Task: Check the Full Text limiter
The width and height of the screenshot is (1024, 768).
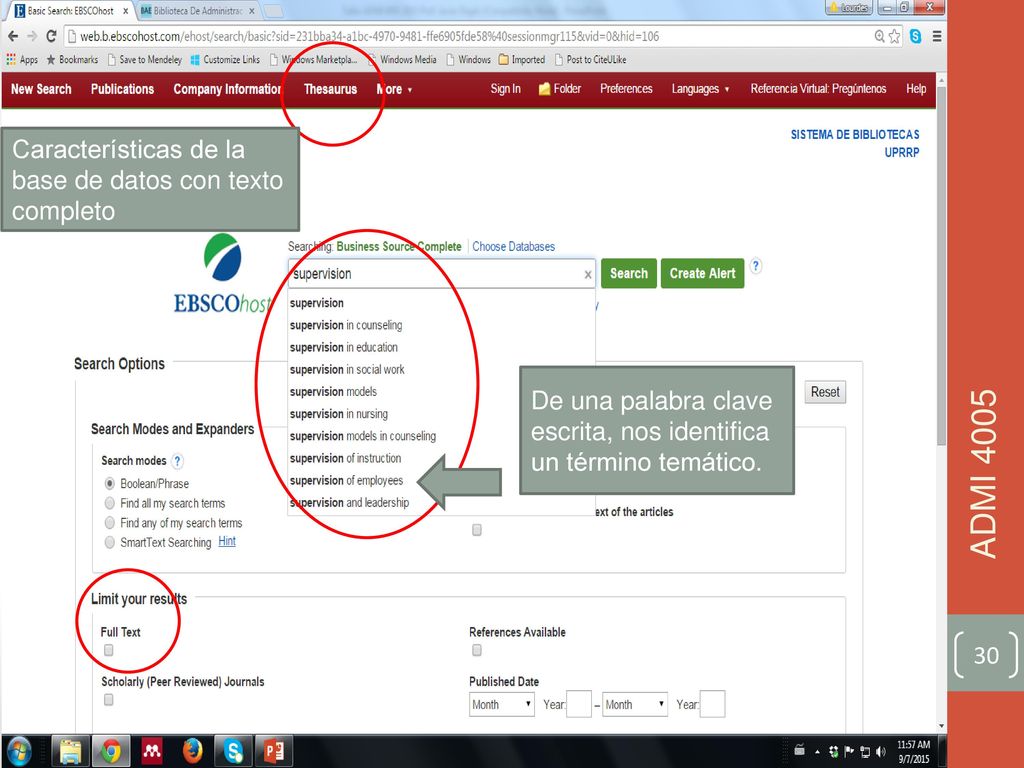Action: (108, 650)
